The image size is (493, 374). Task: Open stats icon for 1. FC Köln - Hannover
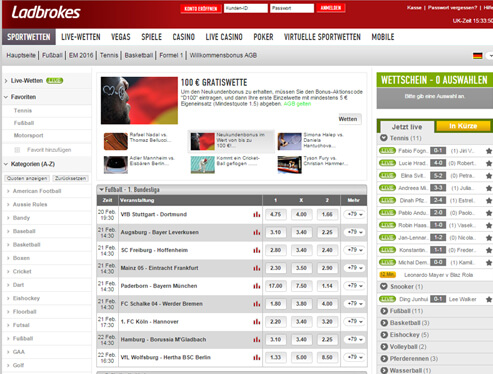[x=256, y=322]
